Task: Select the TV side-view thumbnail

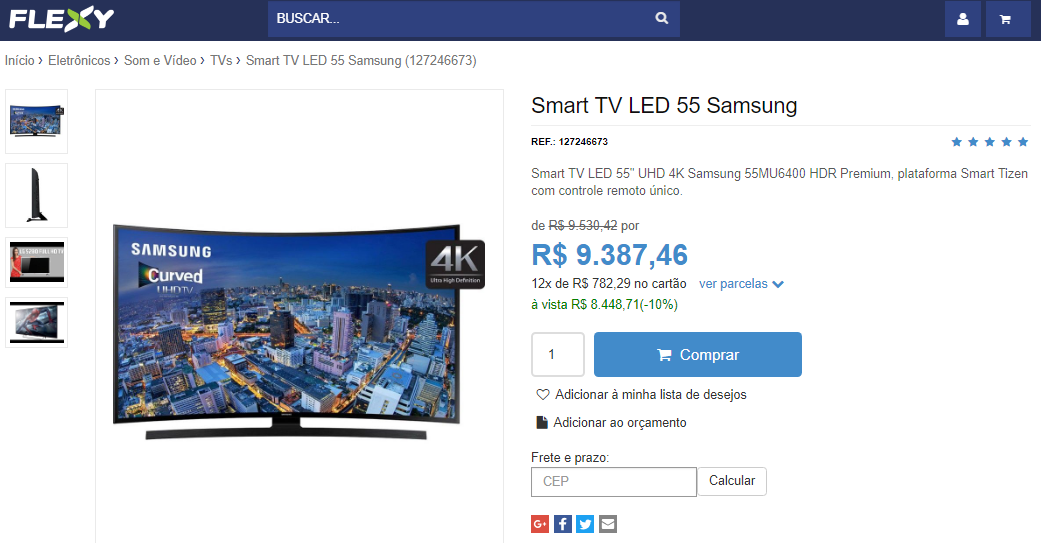Action: point(37,195)
